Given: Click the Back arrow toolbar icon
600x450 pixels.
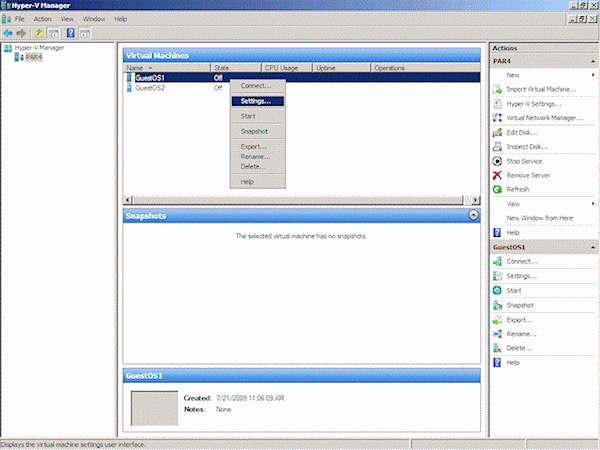Looking at the screenshot, I should click(8, 33).
